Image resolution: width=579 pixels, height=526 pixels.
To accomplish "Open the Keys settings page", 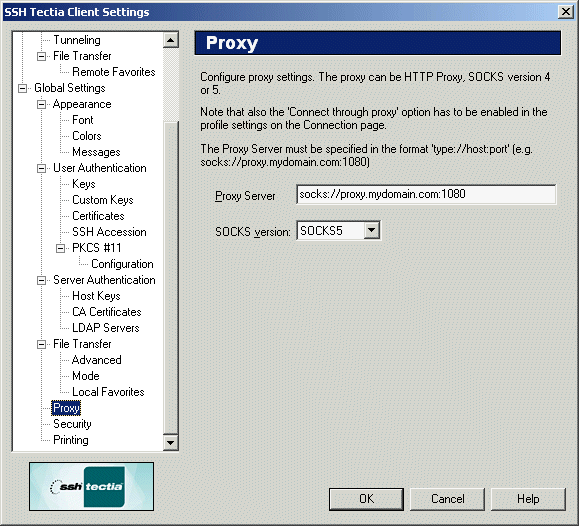I will coord(84,184).
